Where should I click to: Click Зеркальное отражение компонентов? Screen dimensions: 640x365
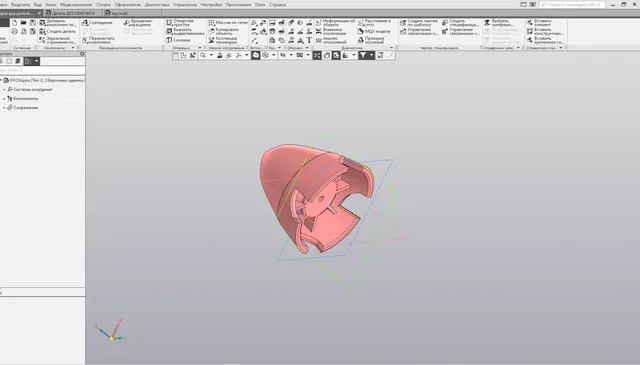tap(58, 40)
